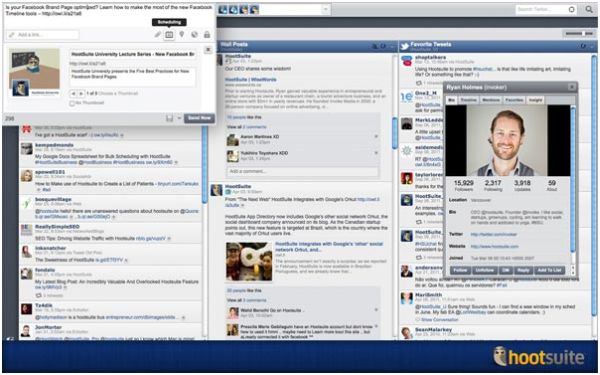Refresh the Wall Posts column
600x375 pixels.
coord(383,46)
